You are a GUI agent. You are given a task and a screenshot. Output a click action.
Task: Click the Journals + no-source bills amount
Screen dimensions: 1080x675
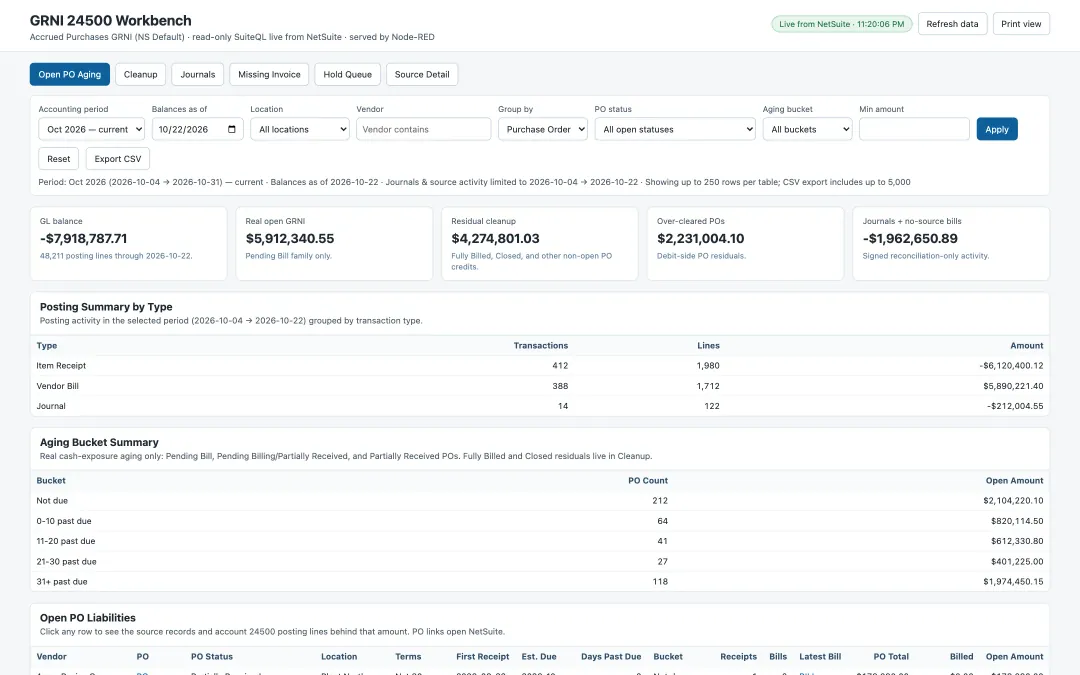[910, 238]
